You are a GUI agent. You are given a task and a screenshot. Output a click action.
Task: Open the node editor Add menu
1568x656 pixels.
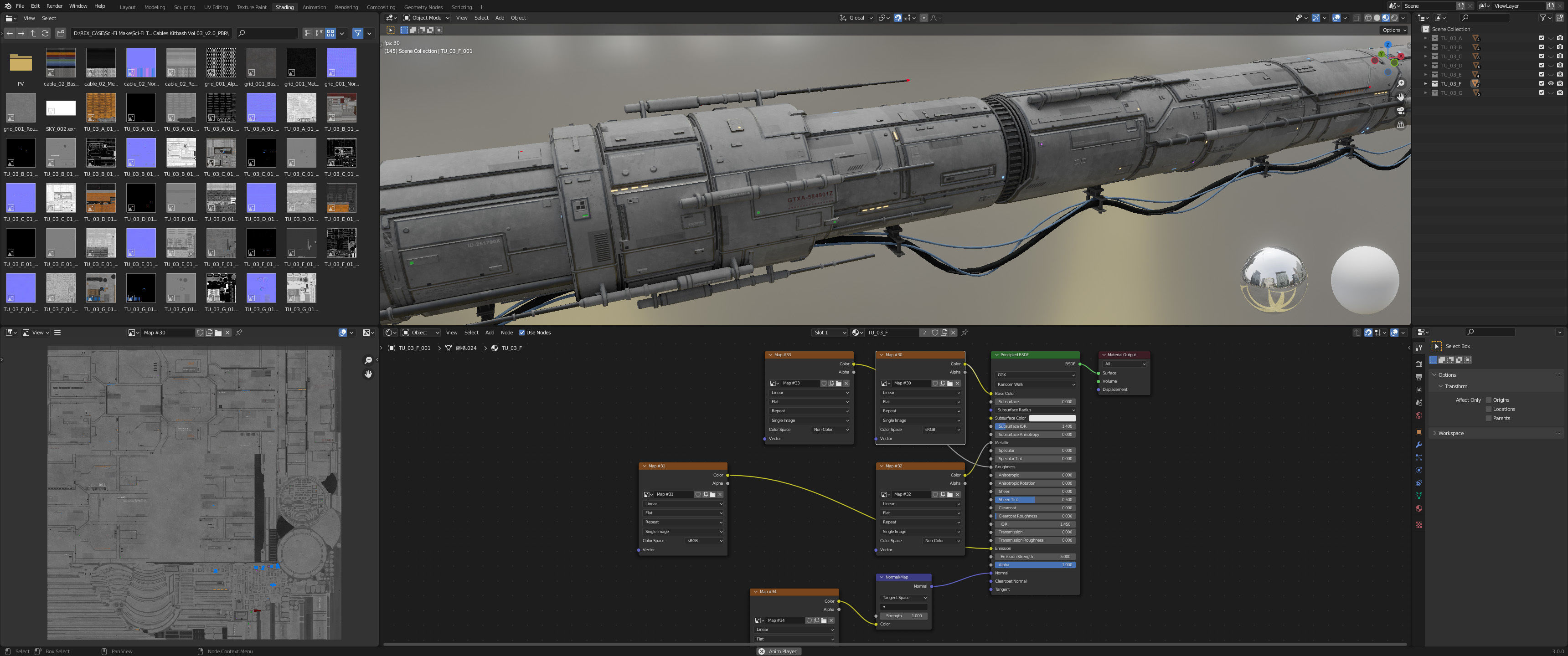490,332
